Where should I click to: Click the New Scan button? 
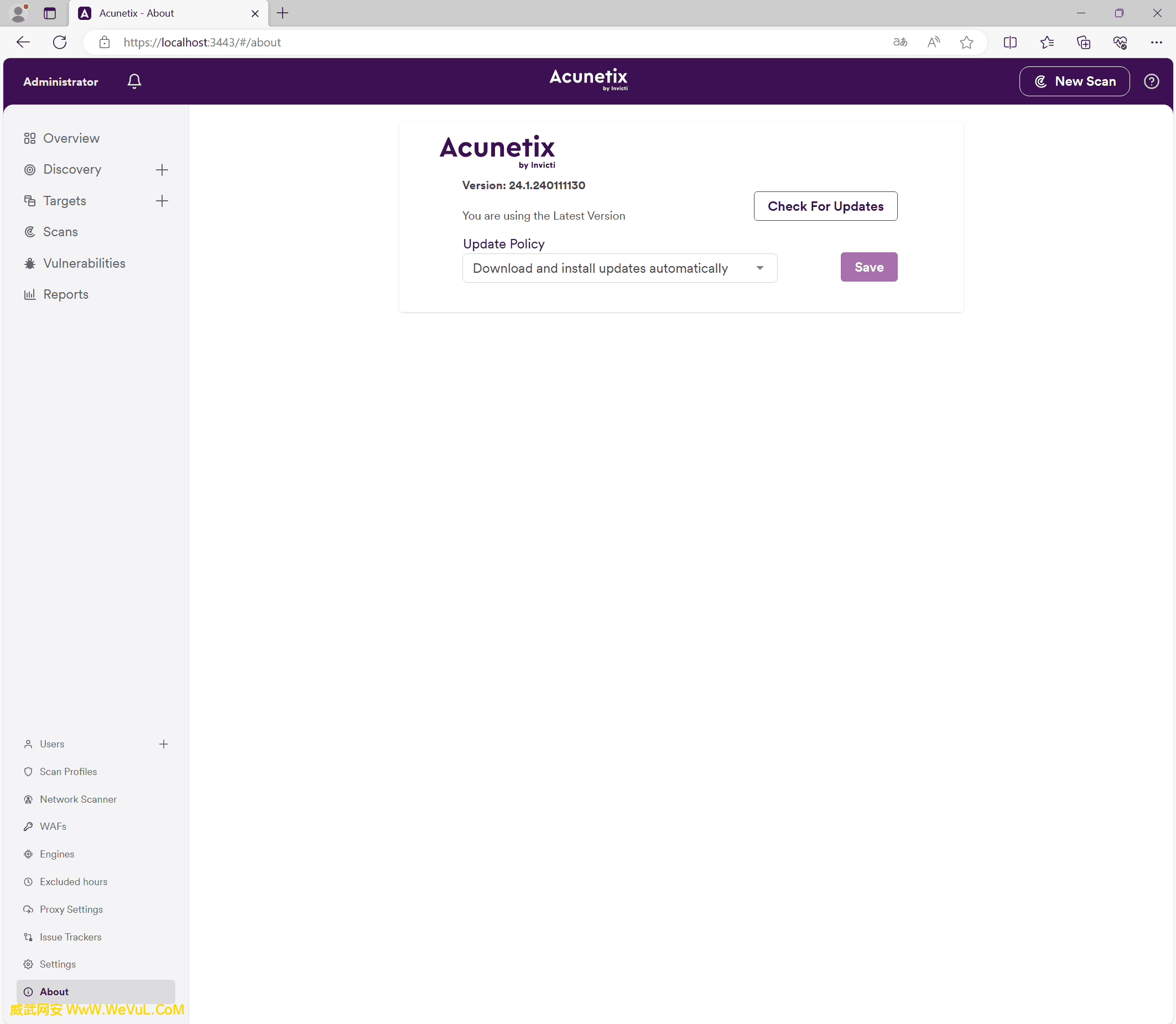[x=1074, y=81]
